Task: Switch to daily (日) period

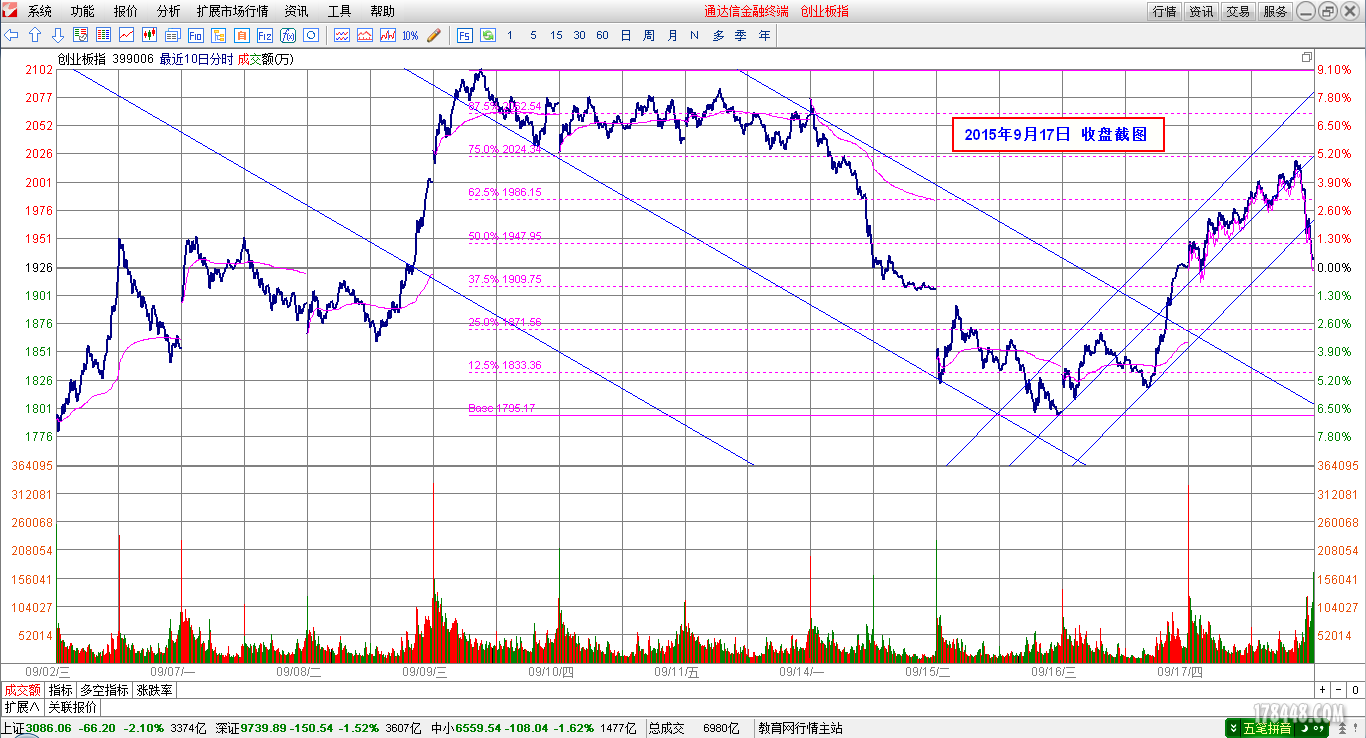Action: point(626,35)
